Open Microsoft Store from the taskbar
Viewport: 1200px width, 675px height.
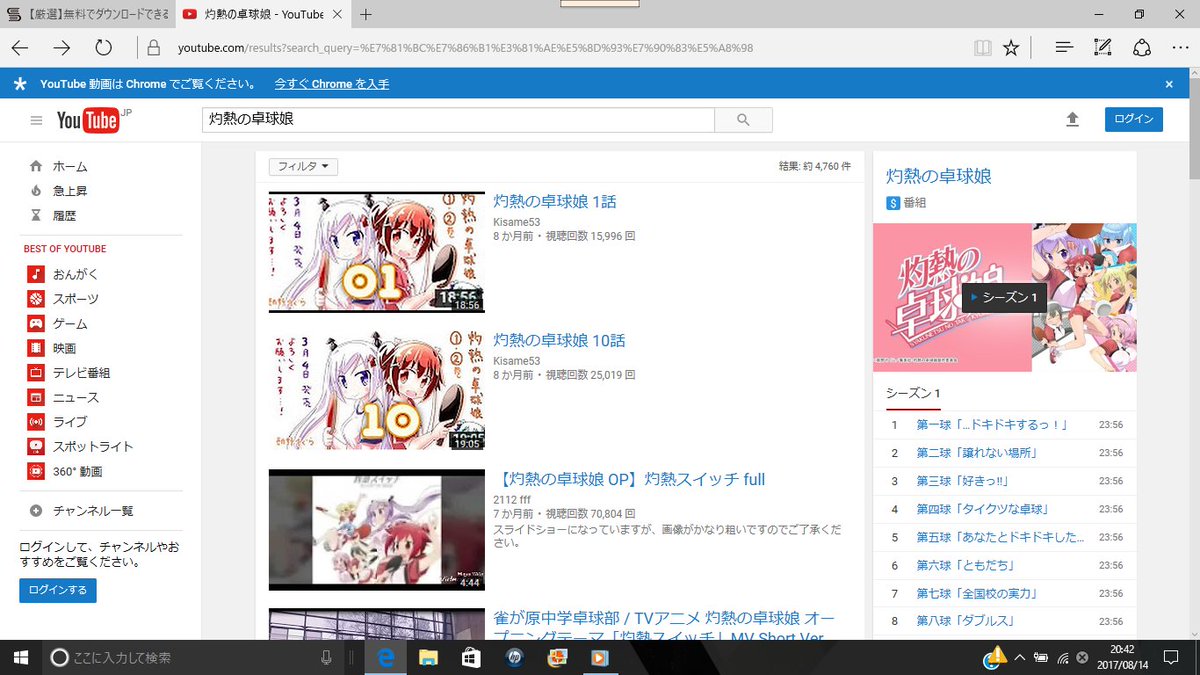[x=471, y=657]
